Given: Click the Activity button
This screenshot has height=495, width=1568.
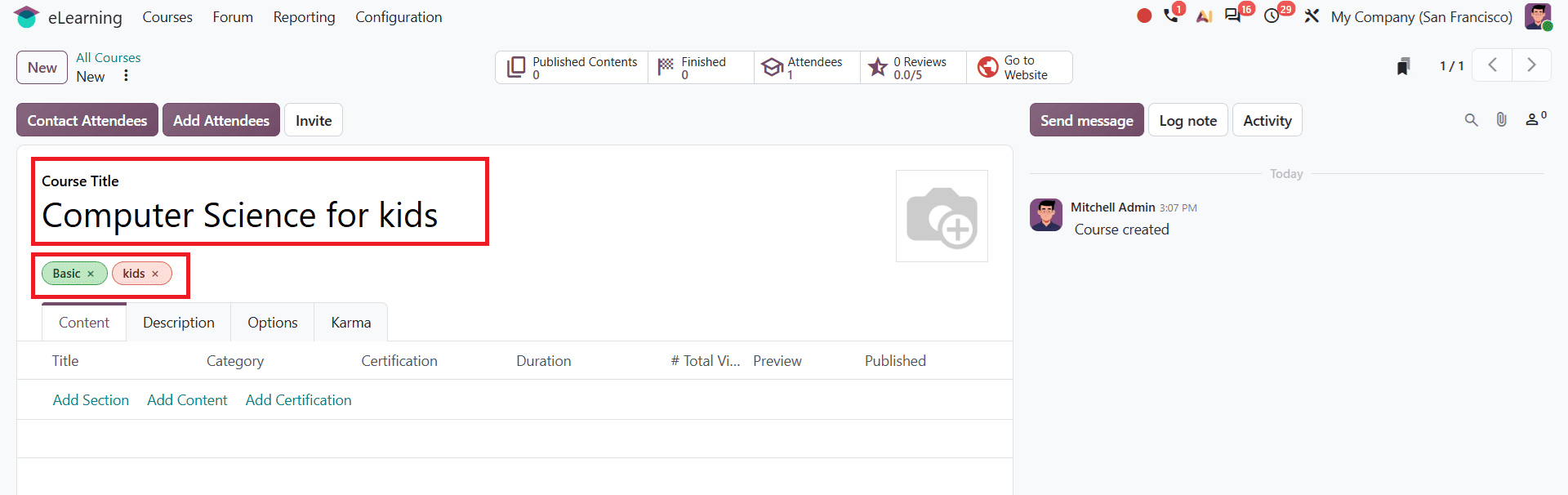Looking at the screenshot, I should click(x=1267, y=120).
